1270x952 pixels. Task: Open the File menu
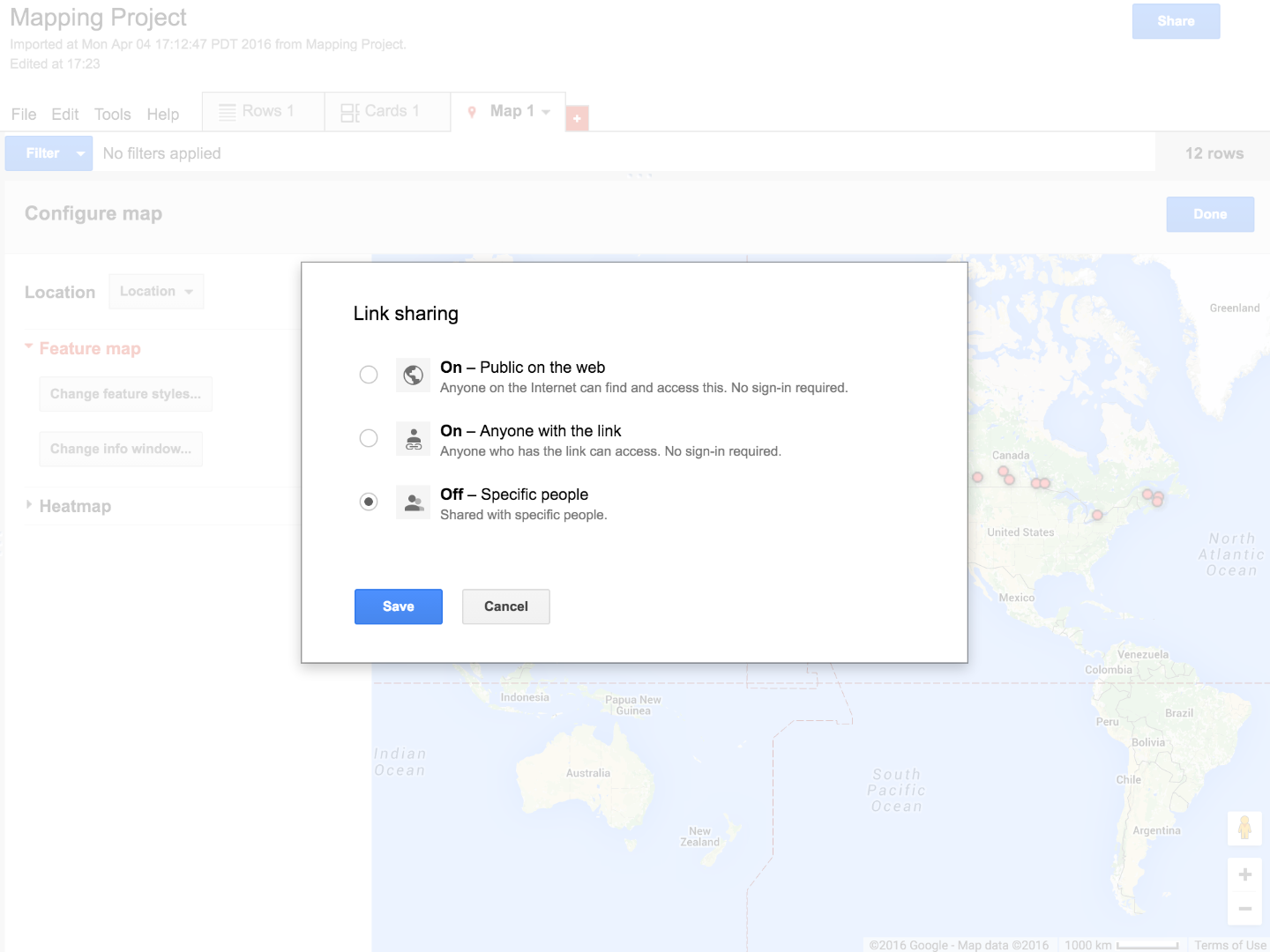24,115
